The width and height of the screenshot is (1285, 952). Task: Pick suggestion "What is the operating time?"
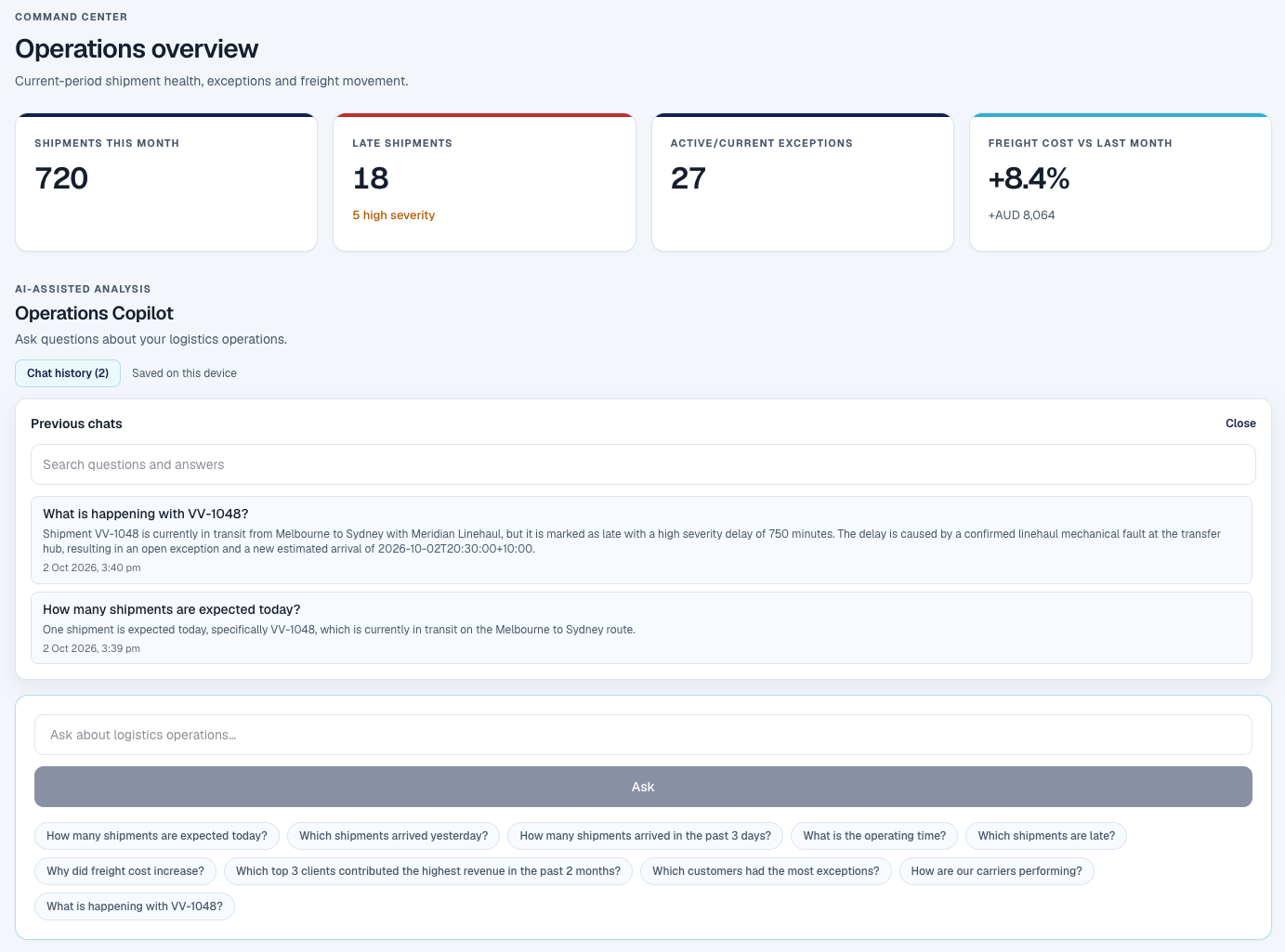[874, 836]
